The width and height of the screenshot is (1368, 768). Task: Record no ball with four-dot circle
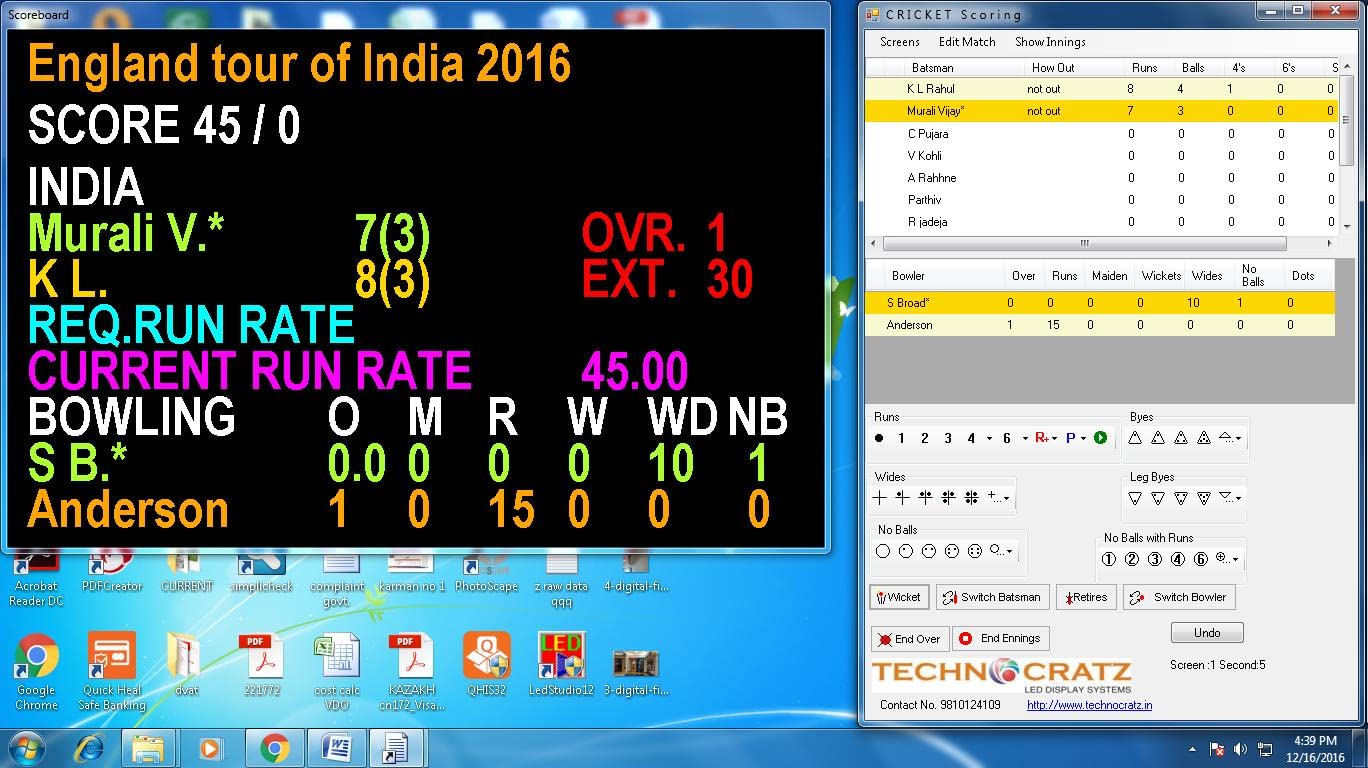pyautogui.click(x=974, y=551)
